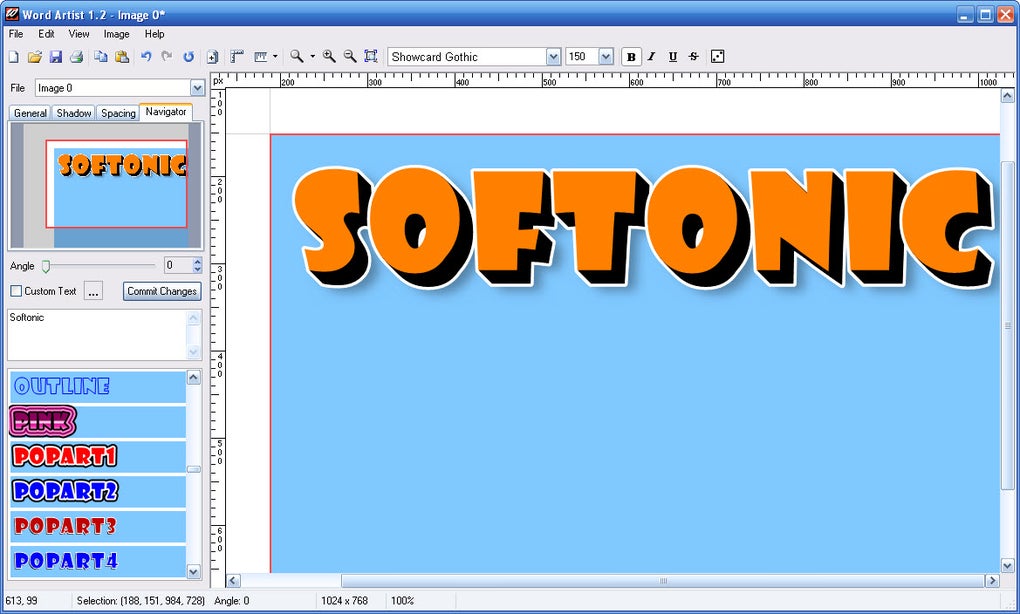Click into the Softonic text box
Screen dimensions: 1020x614
pyautogui.click(x=97, y=335)
